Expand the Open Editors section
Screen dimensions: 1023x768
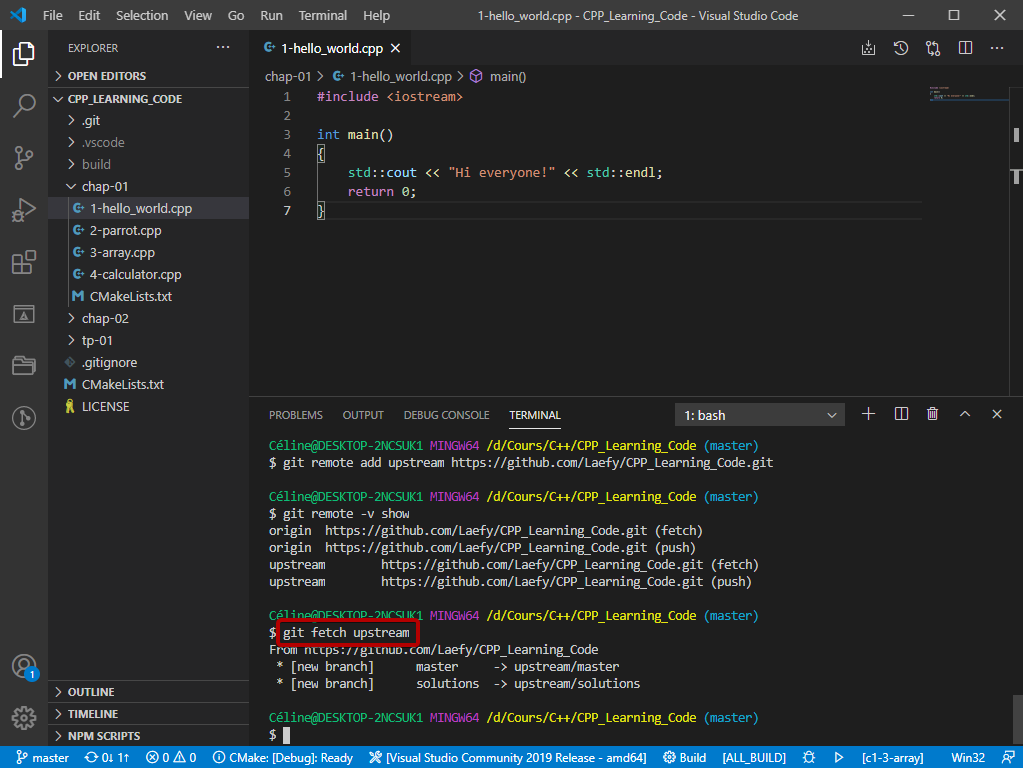pos(149,76)
